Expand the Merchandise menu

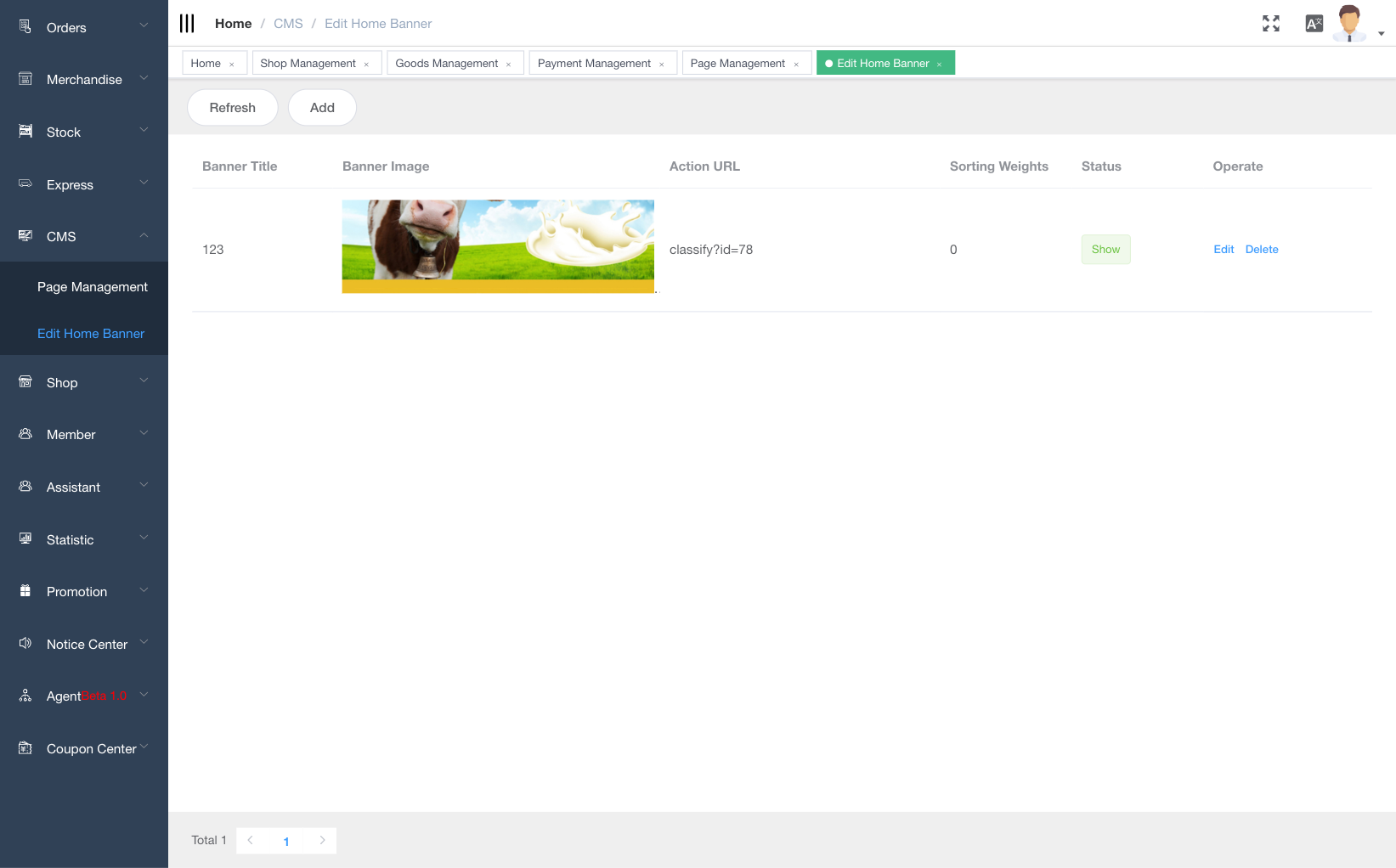click(84, 80)
